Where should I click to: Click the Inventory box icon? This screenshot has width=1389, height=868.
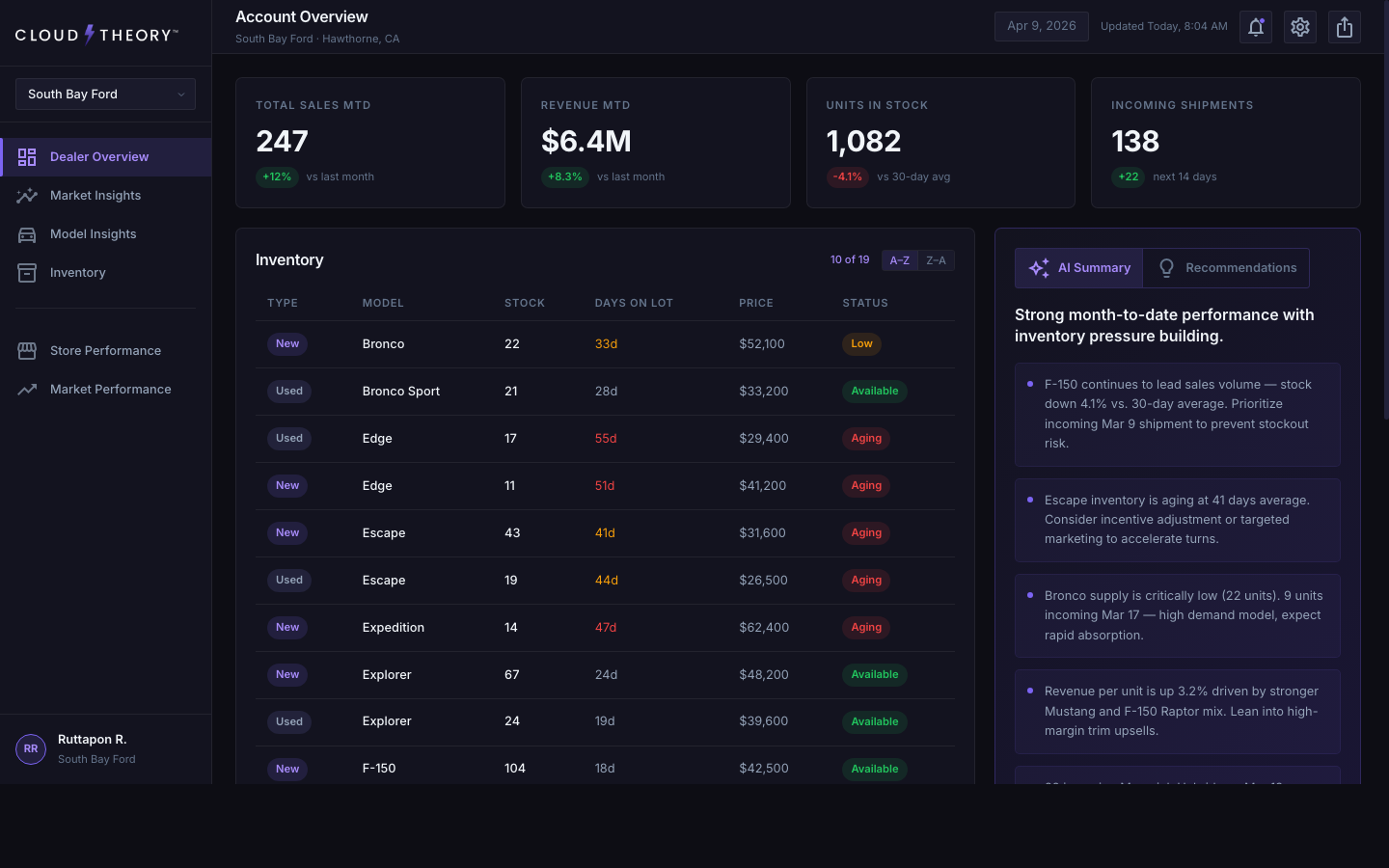click(x=27, y=272)
